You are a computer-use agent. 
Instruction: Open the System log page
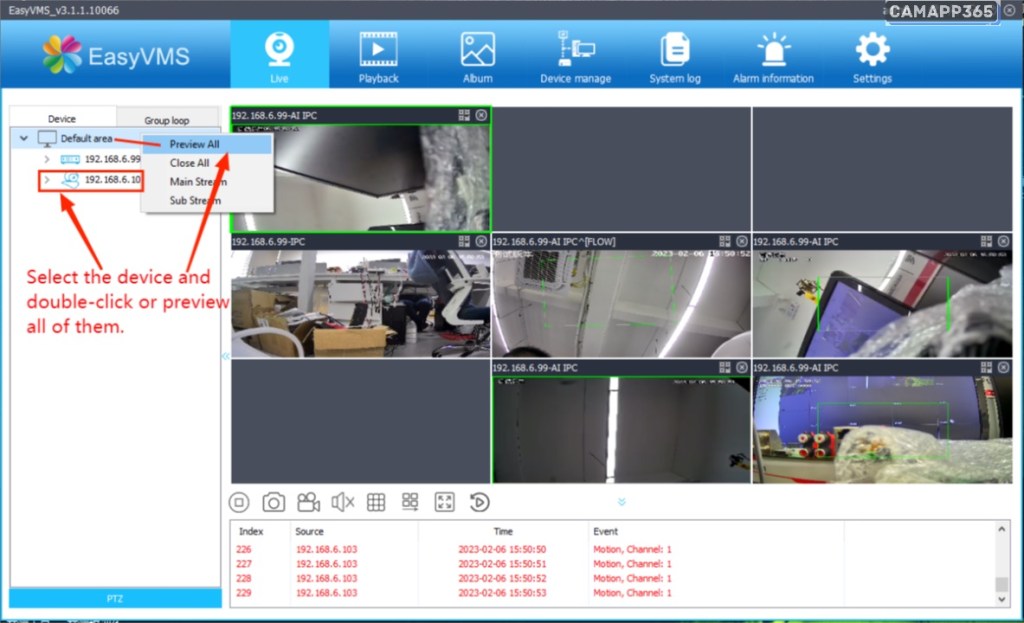pyautogui.click(x=675, y=56)
